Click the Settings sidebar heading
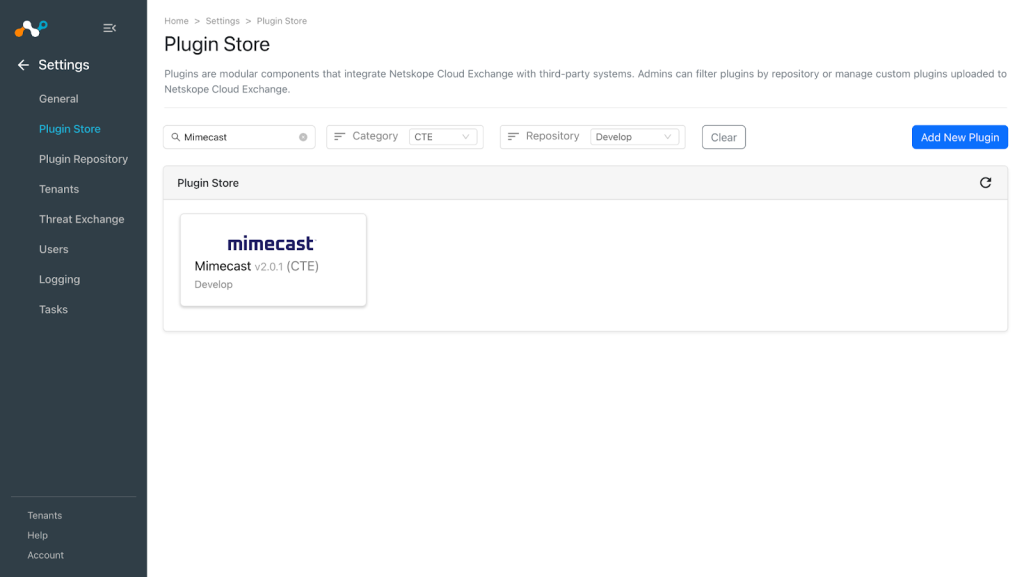Viewport: 1024px width, 577px height. click(64, 65)
